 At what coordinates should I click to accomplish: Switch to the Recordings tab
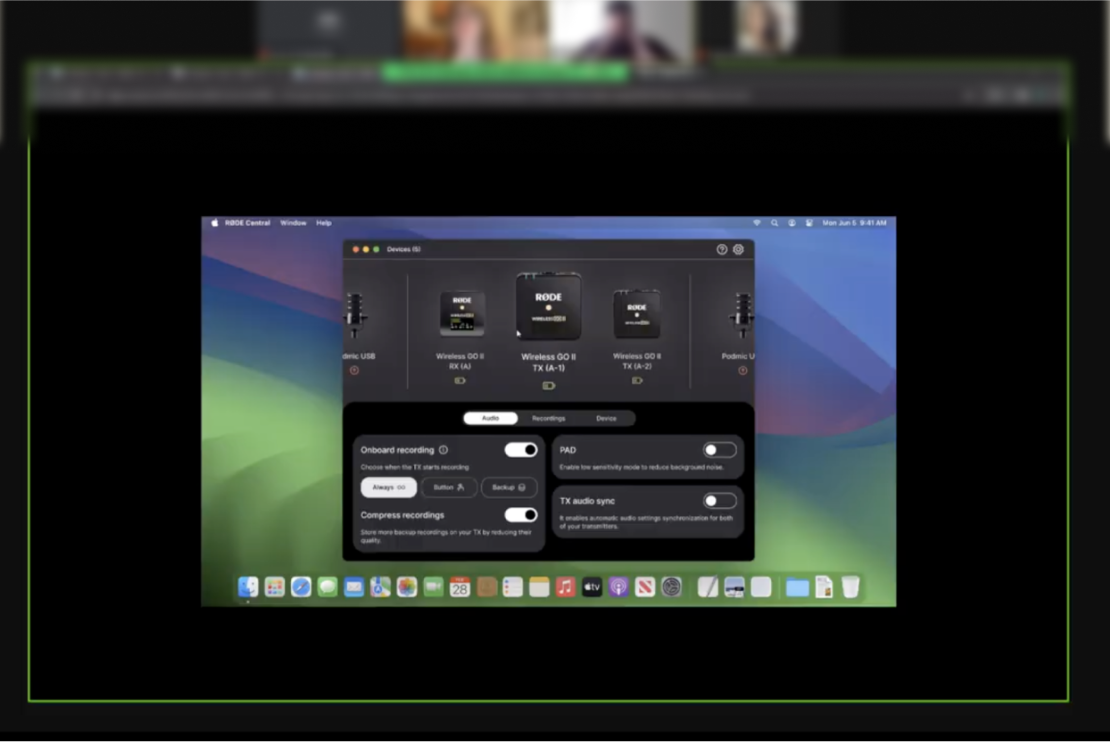click(548, 418)
